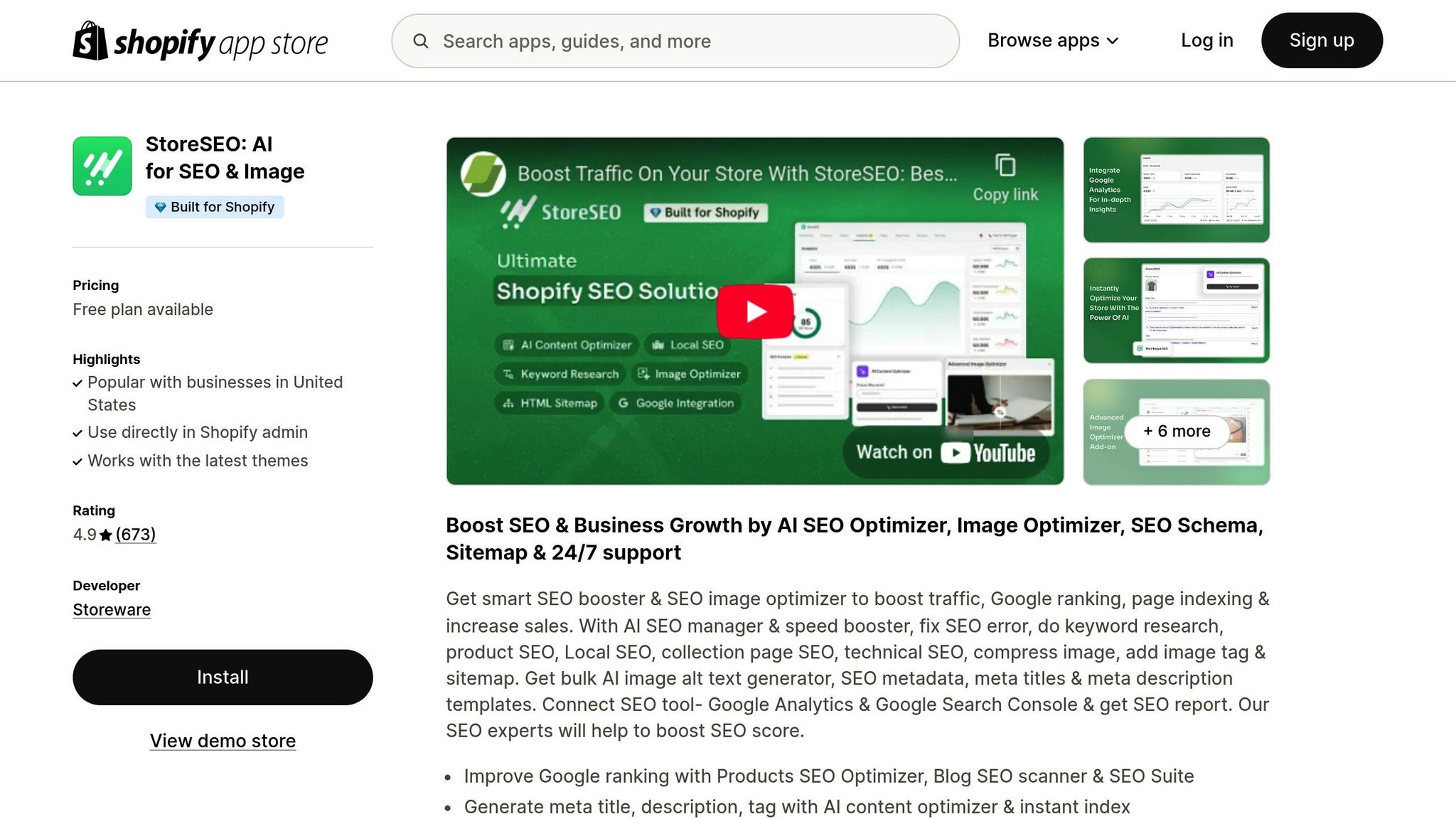1456x819 pixels.
Task: Click the StoreSEO green app icon
Action: click(x=102, y=166)
